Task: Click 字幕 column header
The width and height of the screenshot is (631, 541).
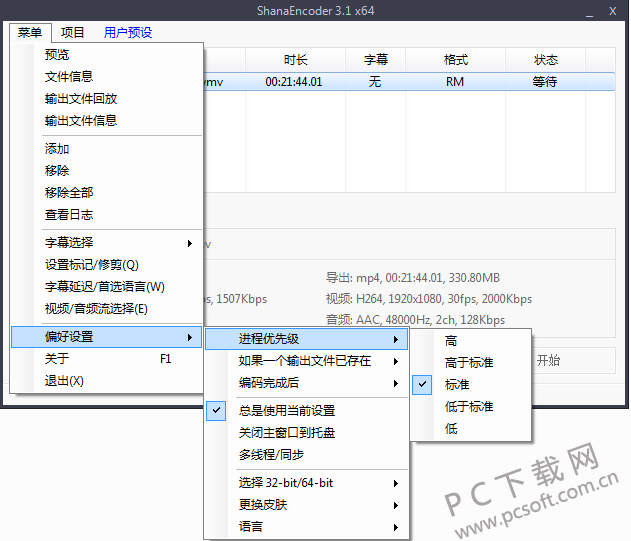Action: pos(375,60)
